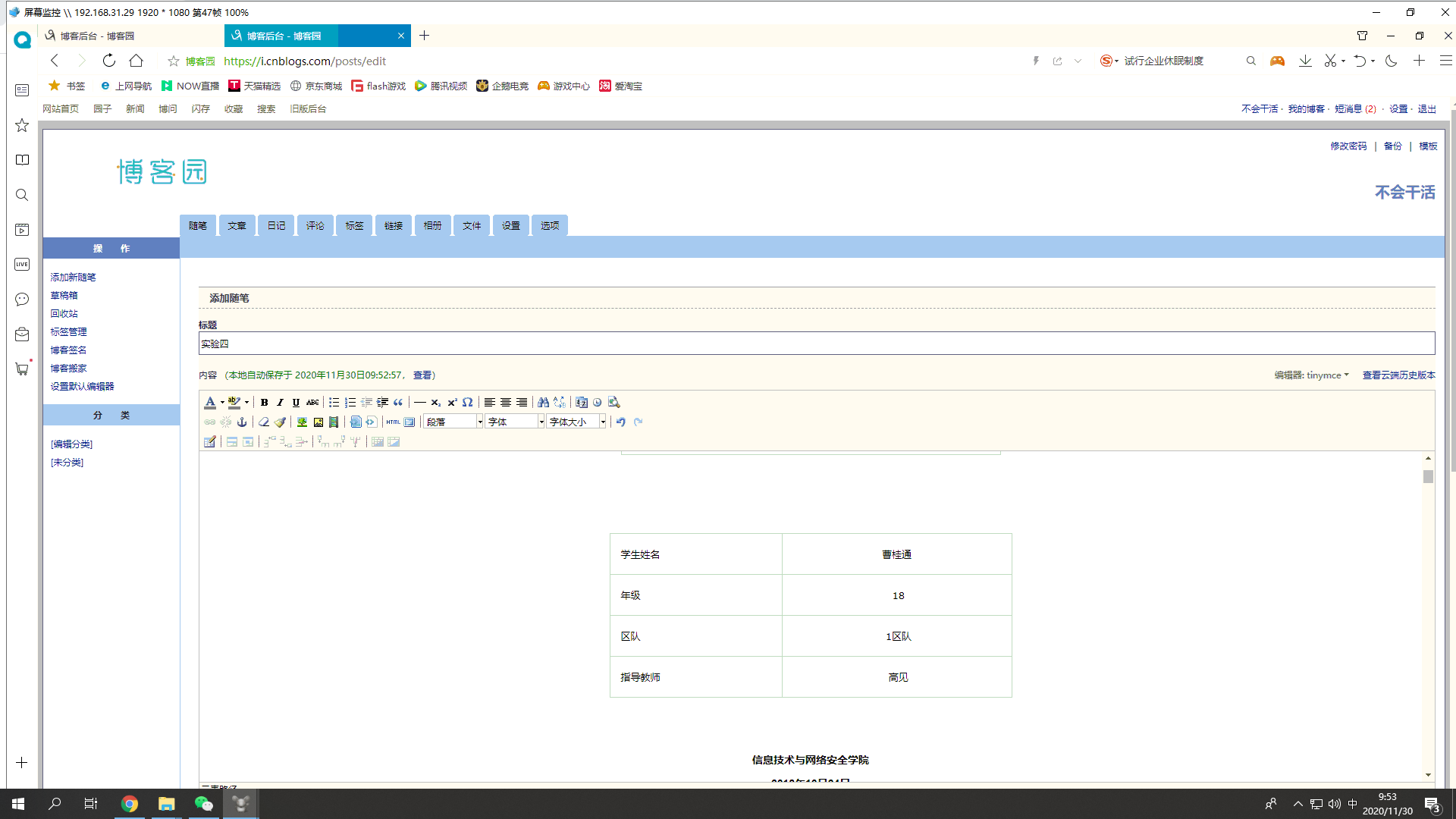Image resolution: width=1456 pixels, height=819 pixels.
Task: Open the 字体 font family dropdown
Action: [541, 422]
